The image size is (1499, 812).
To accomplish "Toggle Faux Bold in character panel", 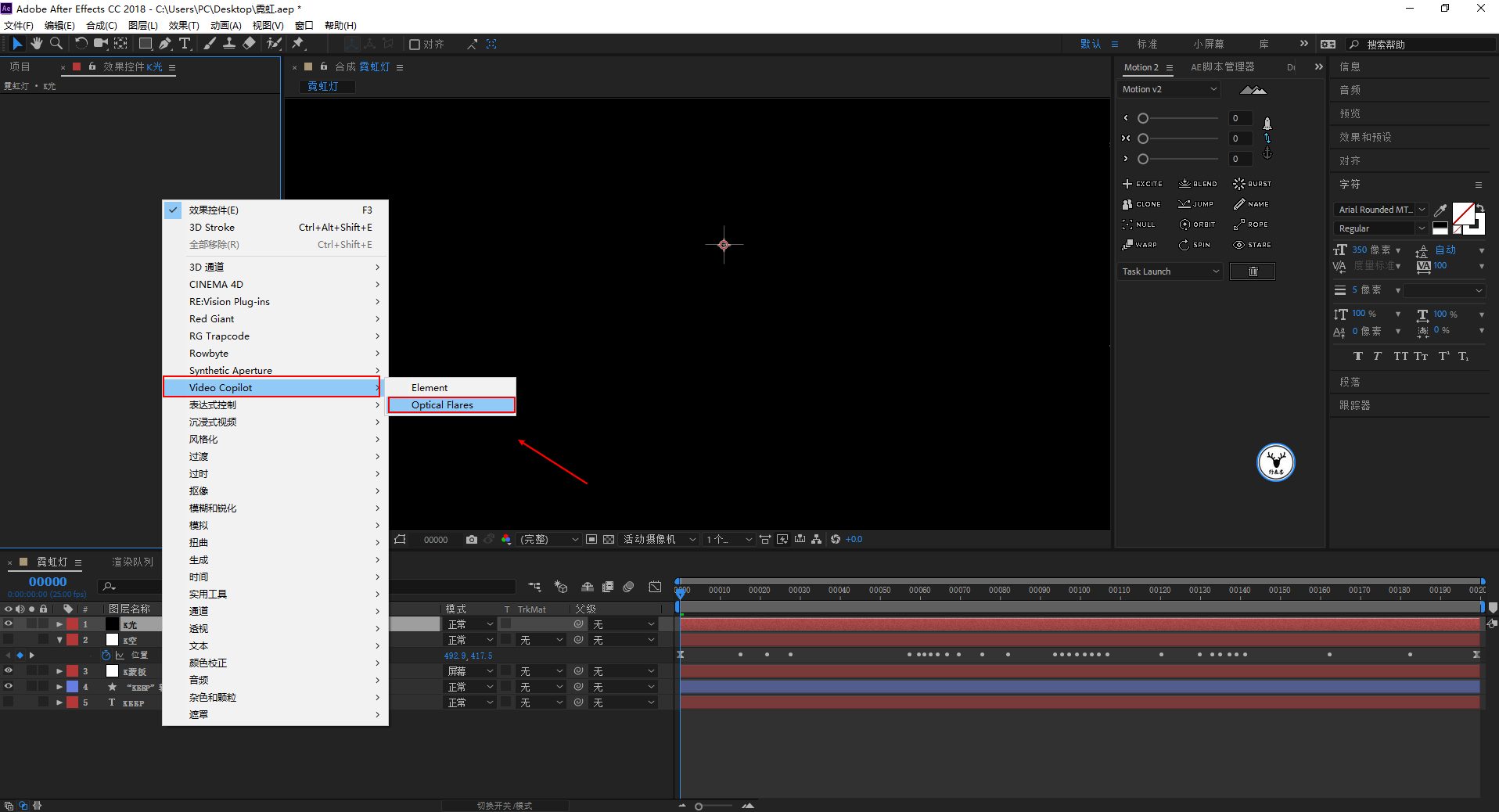I will click(x=1358, y=356).
